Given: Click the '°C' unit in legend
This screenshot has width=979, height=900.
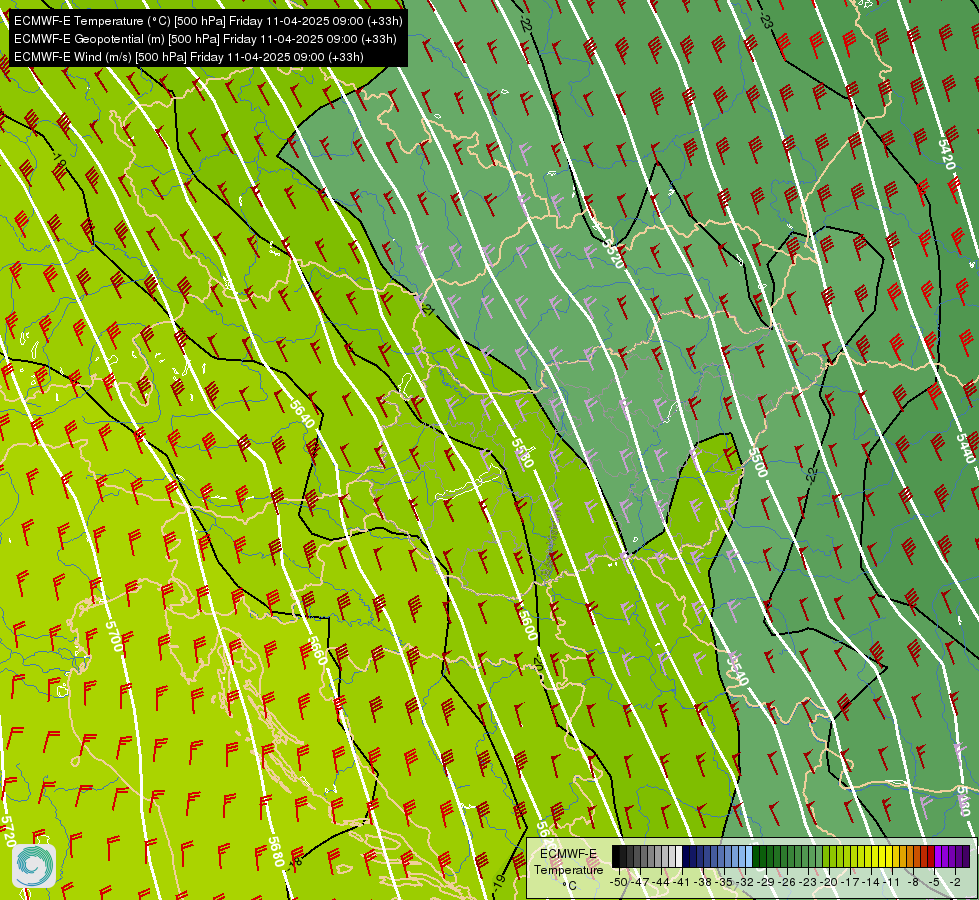Looking at the screenshot, I should click(x=569, y=886).
